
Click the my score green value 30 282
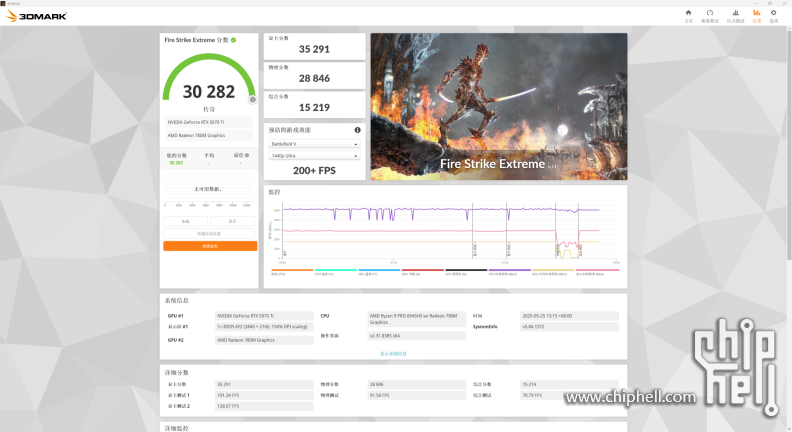tap(176, 163)
